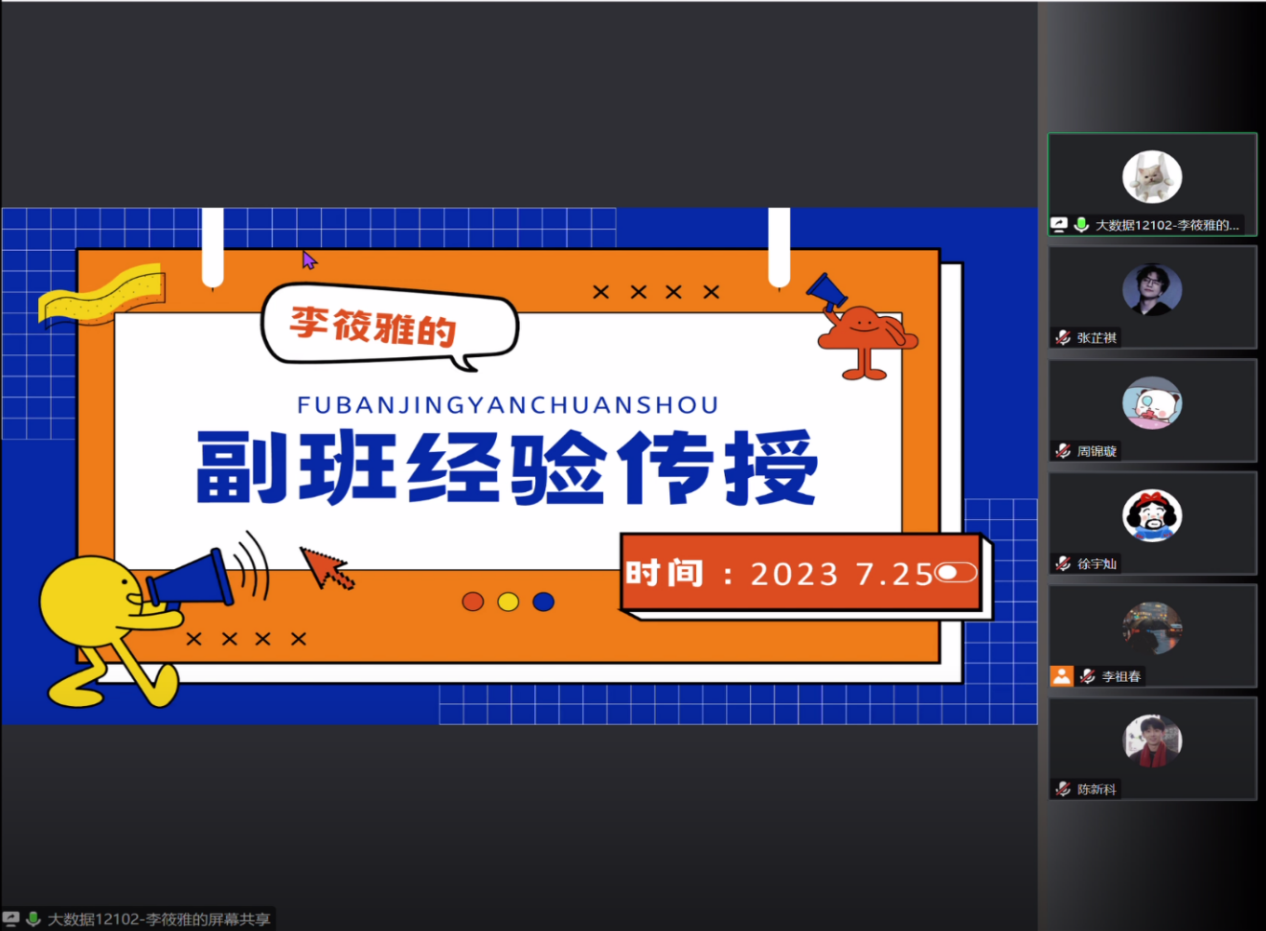Viewport: 1266px width, 931px height.
Task: Click the yellow dot on the slide
Action: pos(508,601)
